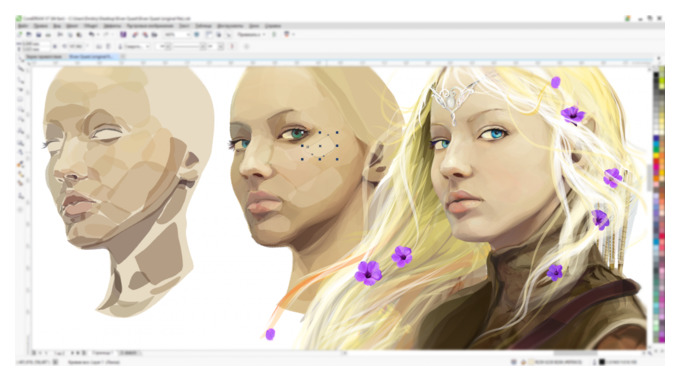The image size is (680, 381).
Task: Click the smoothing slider in property bar
Action: (186, 46)
